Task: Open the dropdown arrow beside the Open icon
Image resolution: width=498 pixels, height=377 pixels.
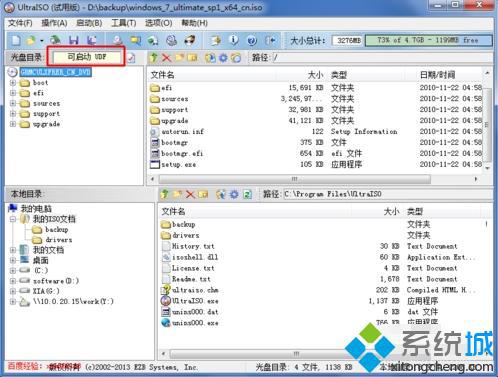Action: coord(42,41)
